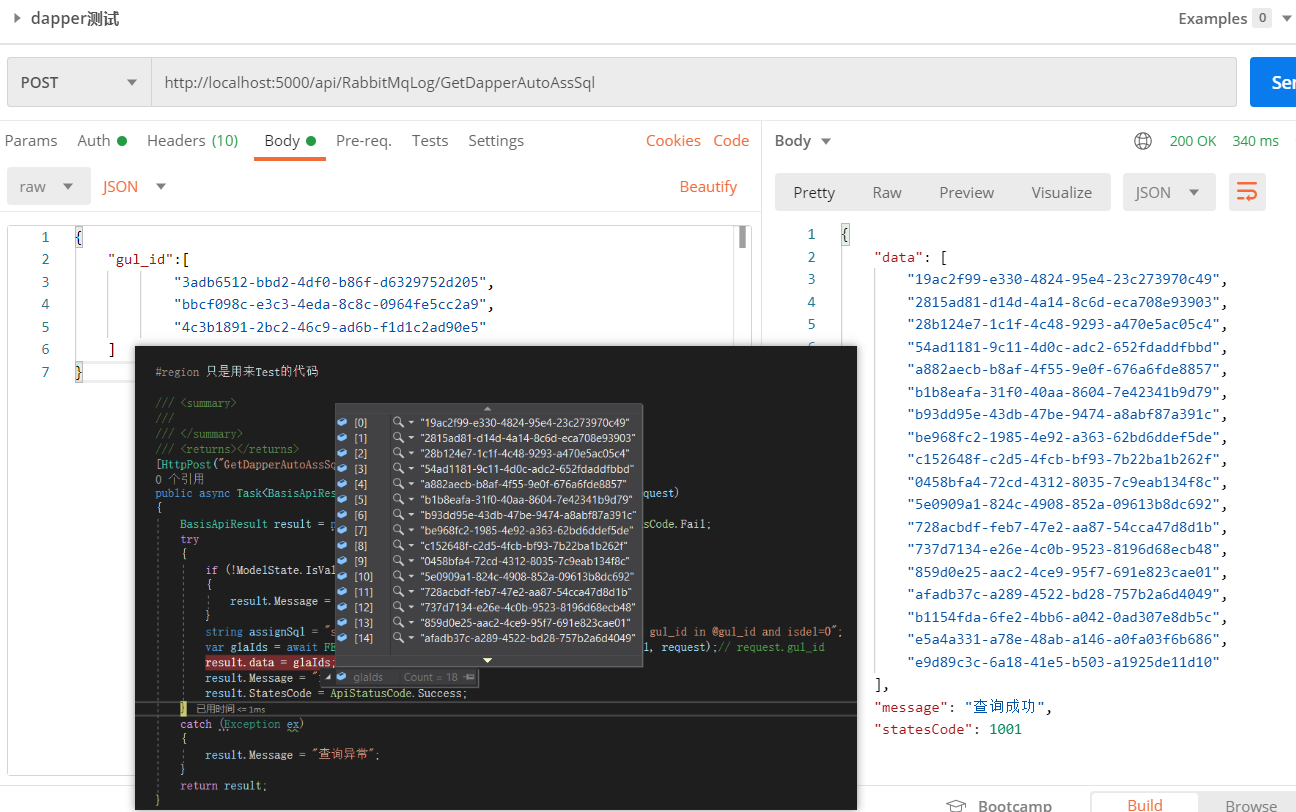The width and height of the screenshot is (1296, 812).
Task: Open the Tests tab
Action: (x=430, y=141)
